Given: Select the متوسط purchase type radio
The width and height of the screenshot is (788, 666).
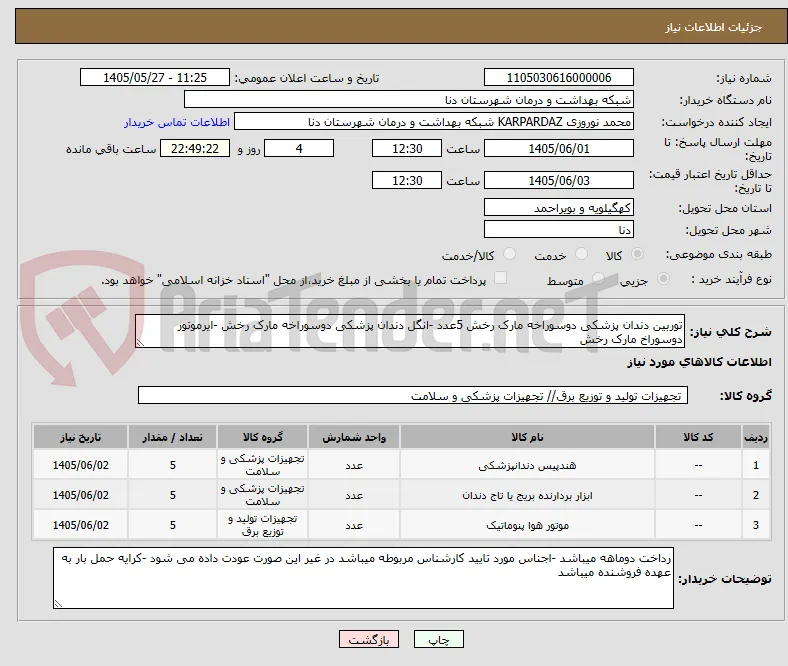Looking at the screenshot, I should [x=598, y=278].
